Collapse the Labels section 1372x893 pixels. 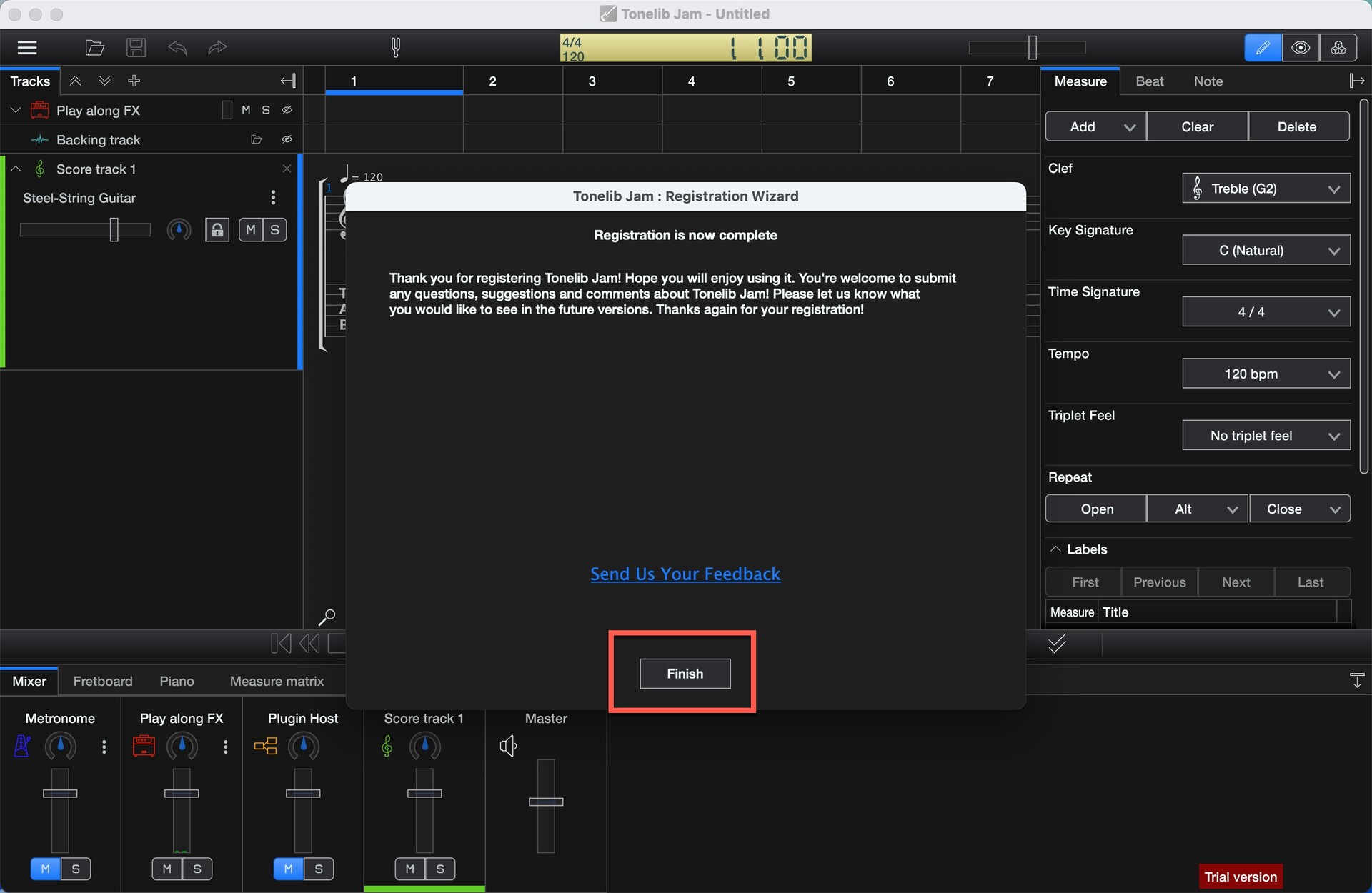pyautogui.click(x=1055, y=549)
